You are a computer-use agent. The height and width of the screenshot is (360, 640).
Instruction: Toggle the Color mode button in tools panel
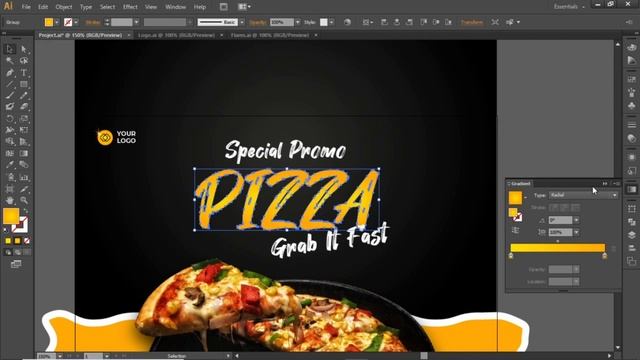point(8,241)
